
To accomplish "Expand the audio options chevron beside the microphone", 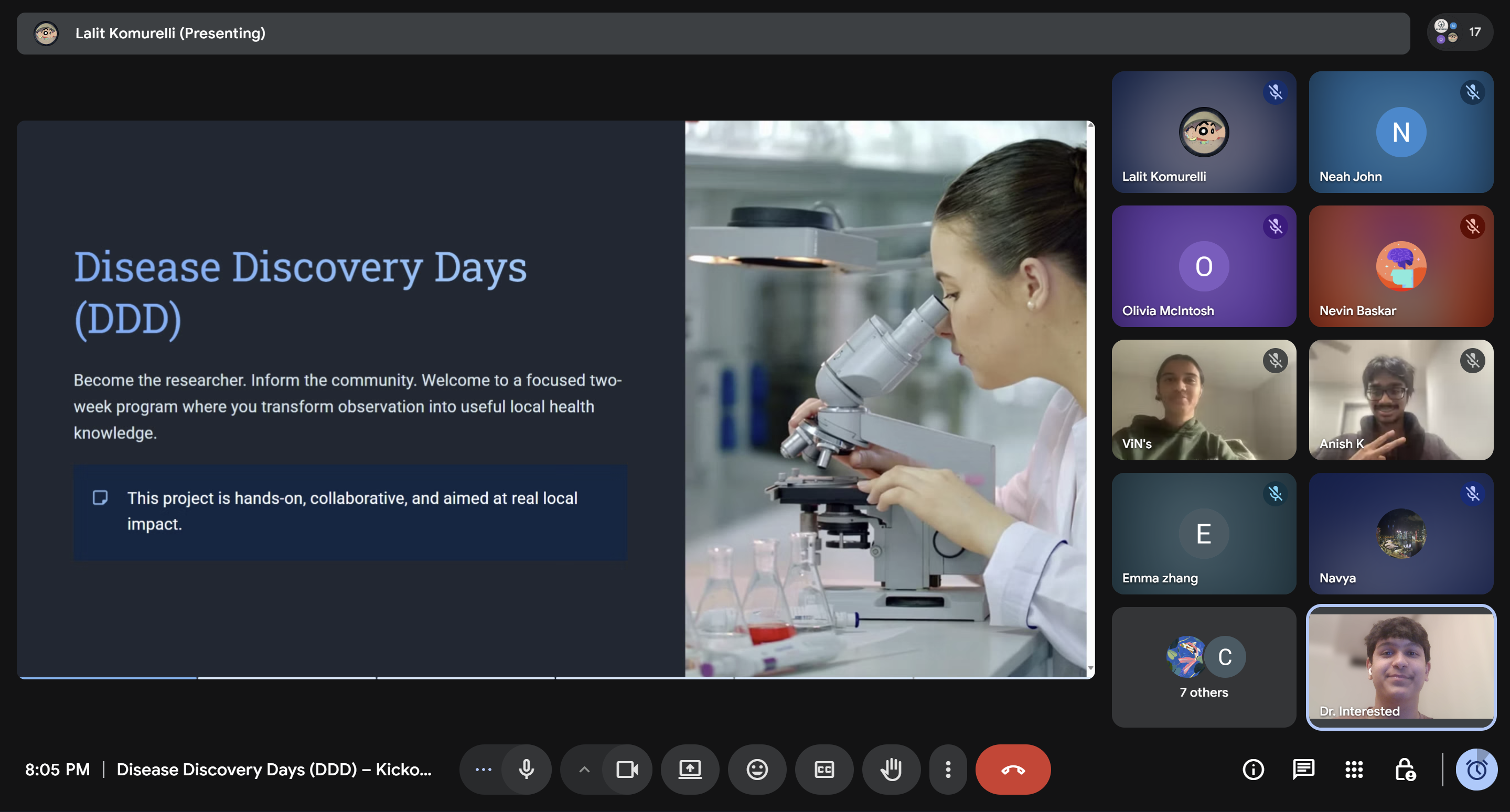I will 583,770.
